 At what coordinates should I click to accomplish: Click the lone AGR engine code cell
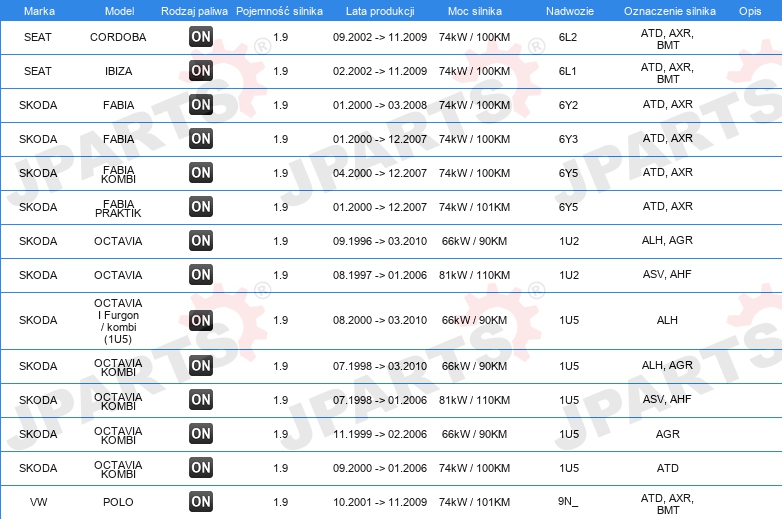coord(668,434)
